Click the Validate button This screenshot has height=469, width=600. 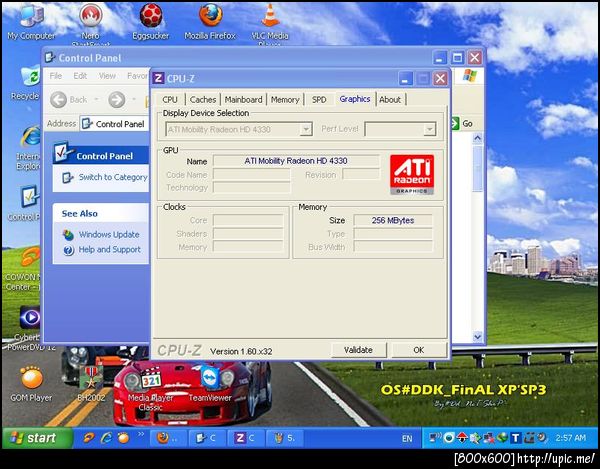coord(359,350)
